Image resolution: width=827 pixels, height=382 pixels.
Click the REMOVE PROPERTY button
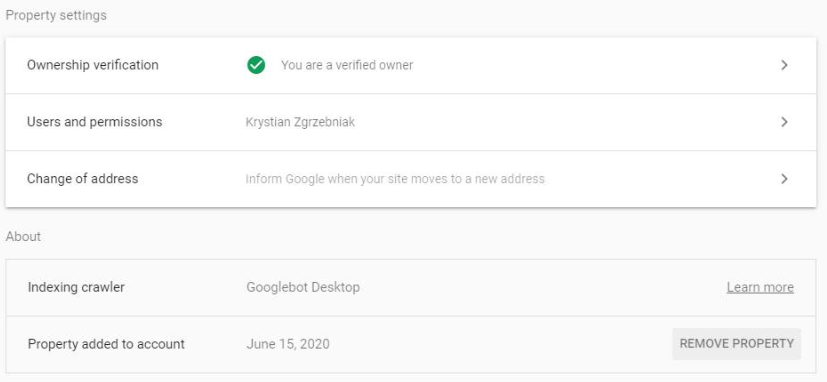pos(736,344)
